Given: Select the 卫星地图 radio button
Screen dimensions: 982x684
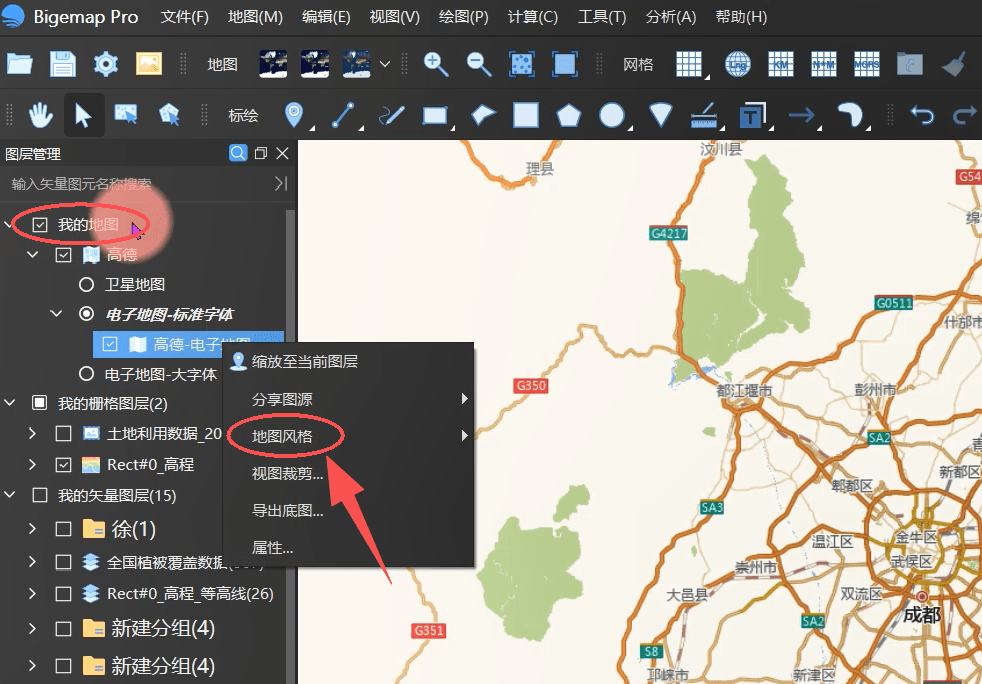Looking at the screenshot, I should 87,284.
